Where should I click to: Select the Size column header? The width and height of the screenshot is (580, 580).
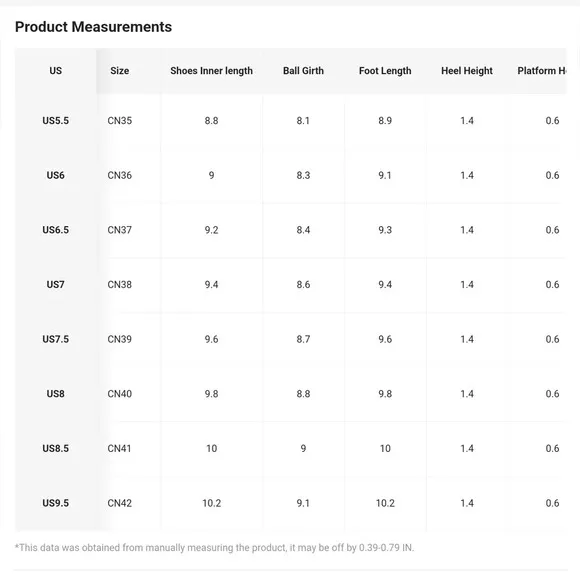119,71
